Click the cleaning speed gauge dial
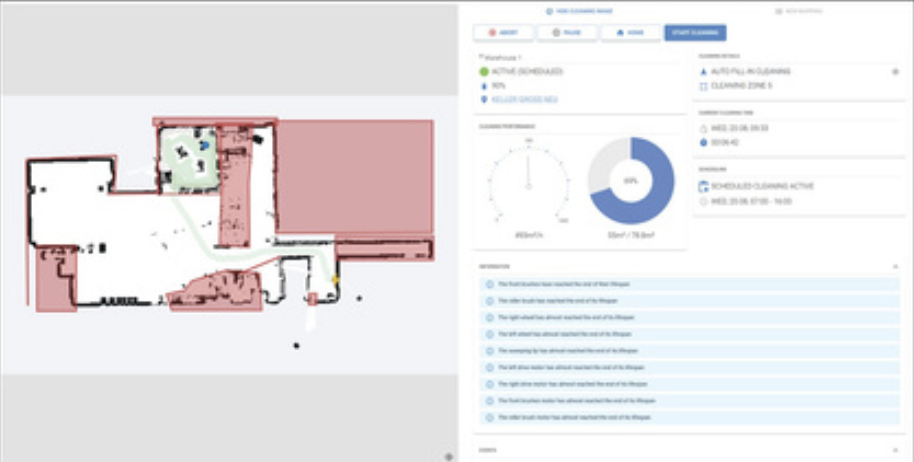The width and height of the screenshot is (914, 462). pos(528,181)
